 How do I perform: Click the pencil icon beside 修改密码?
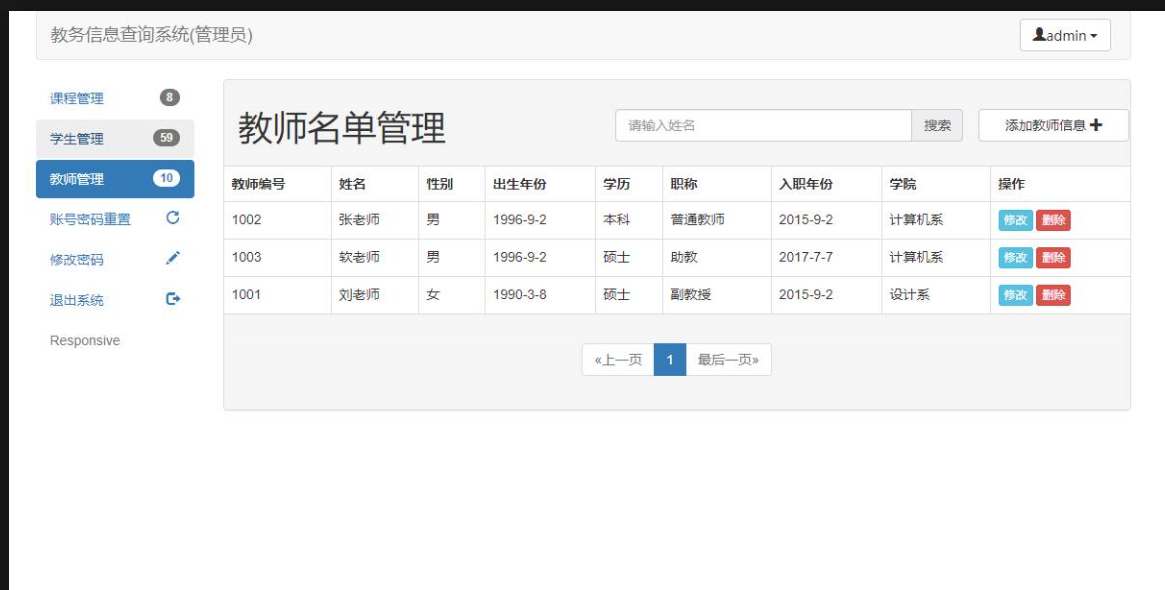point(172,258)
